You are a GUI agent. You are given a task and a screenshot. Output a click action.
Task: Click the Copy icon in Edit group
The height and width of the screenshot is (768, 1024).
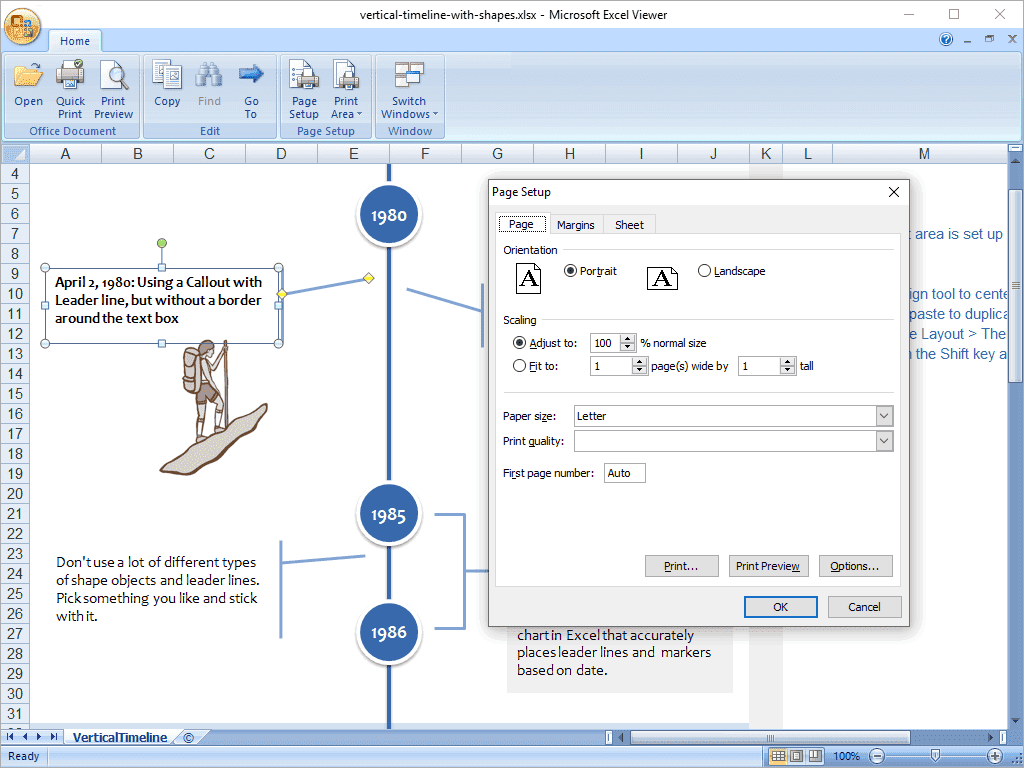coord(167,76)
